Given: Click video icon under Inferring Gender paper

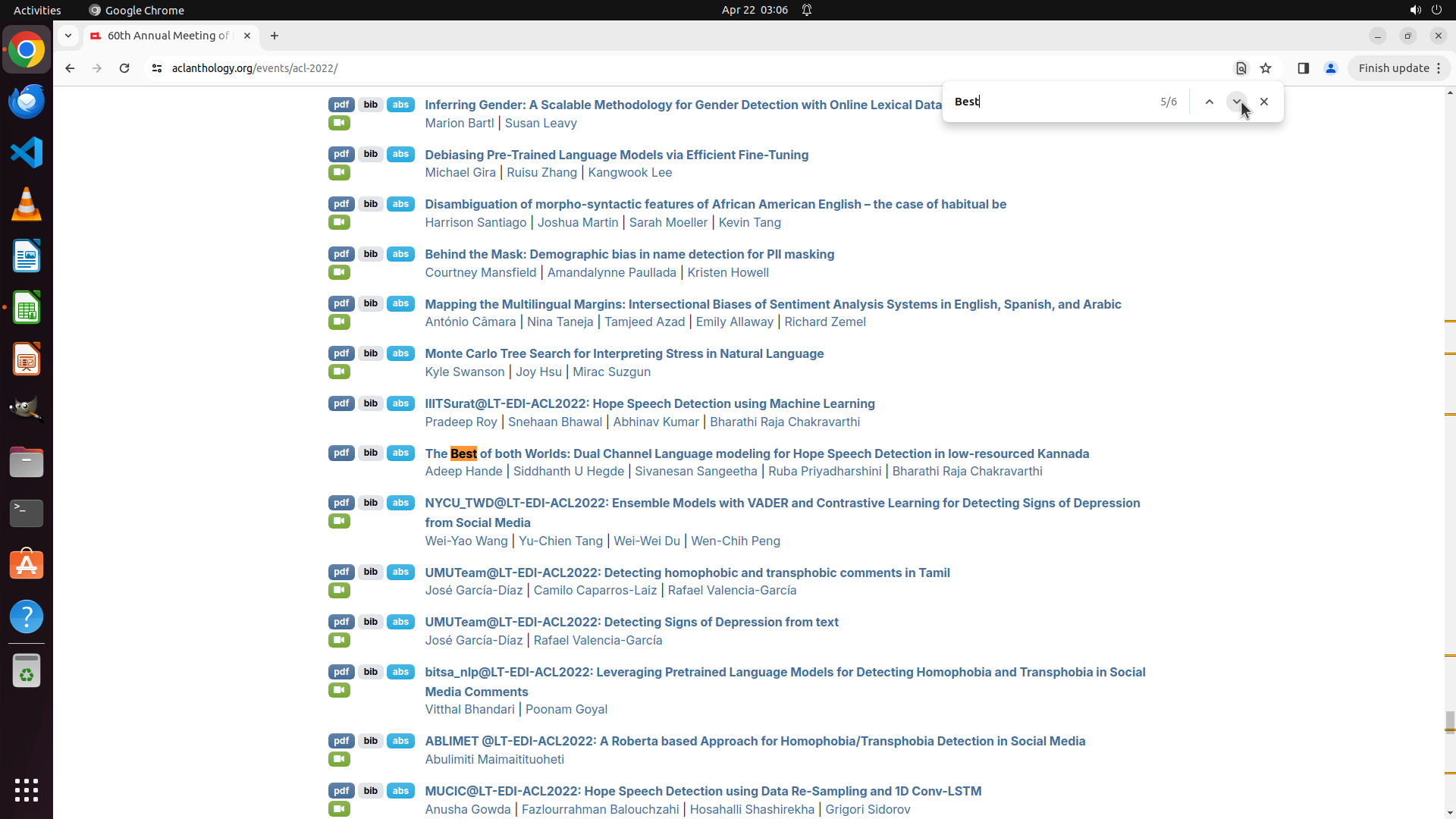Looking at the screenshot, I should [339, 123].
